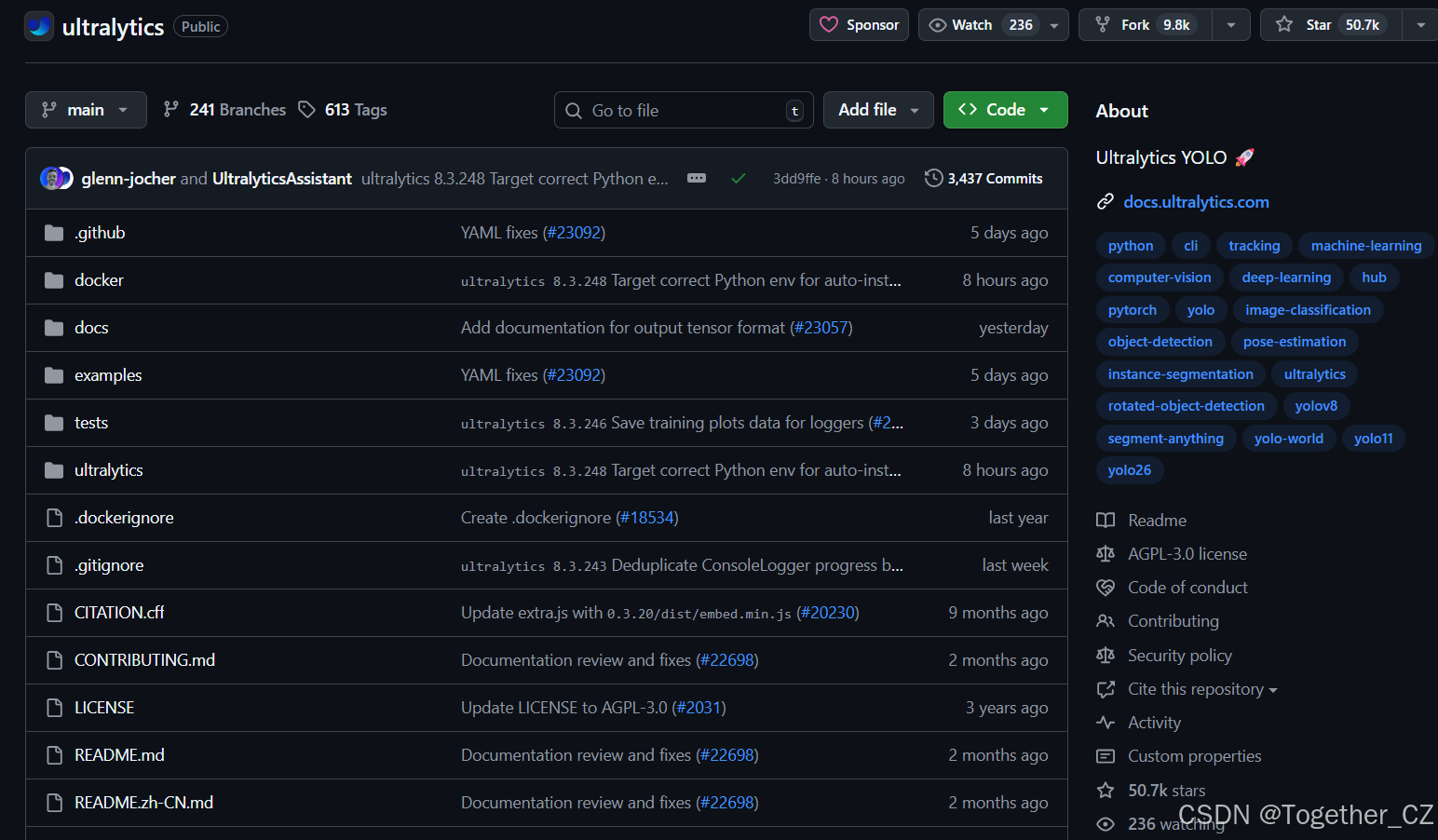Viewport: 1438px width, 840px height.
Task: Open the docs folder name
Action: point(91,328)
